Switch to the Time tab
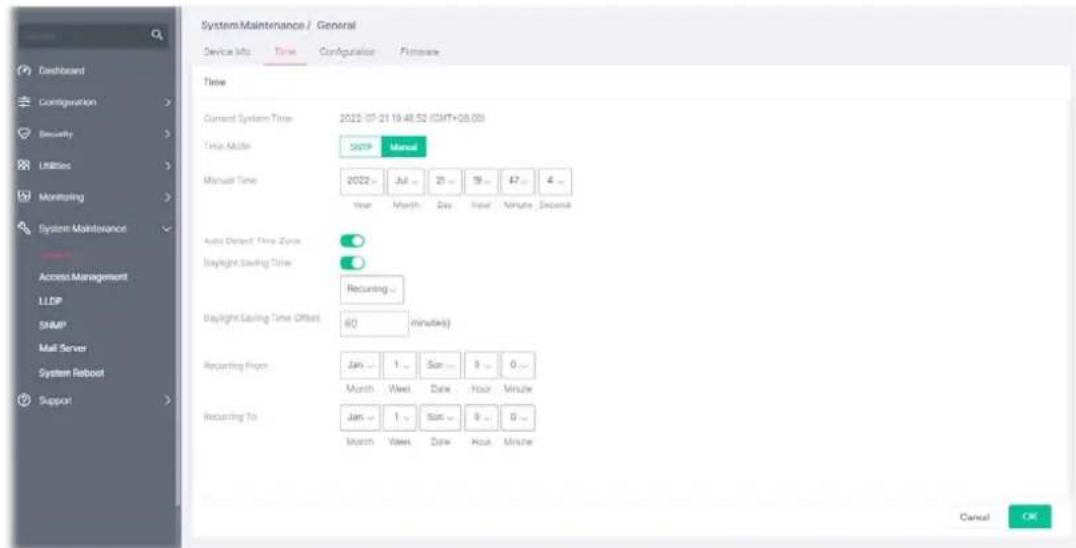This screenshot has height=548, width=1076. [x=284, y=51]
